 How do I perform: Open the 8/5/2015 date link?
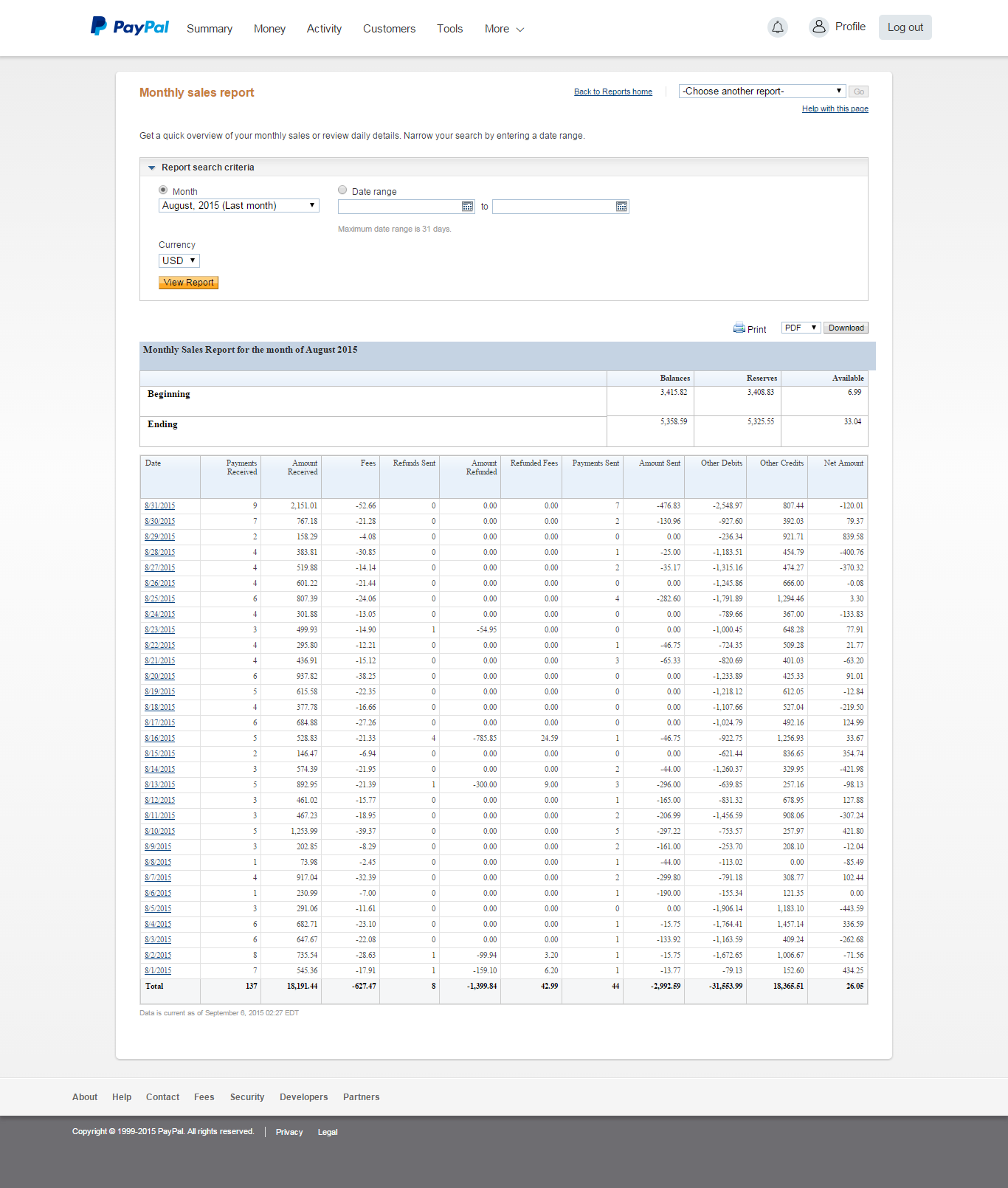pyautogui.click(x=158, y=909)
